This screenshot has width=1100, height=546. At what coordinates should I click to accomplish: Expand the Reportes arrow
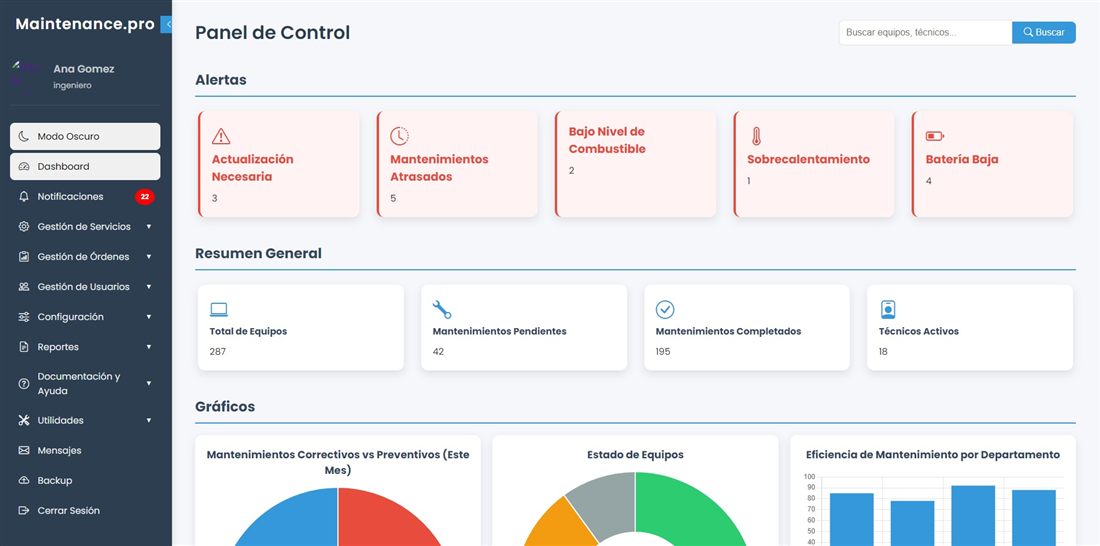pyautogui.click(x=149, y=347)
